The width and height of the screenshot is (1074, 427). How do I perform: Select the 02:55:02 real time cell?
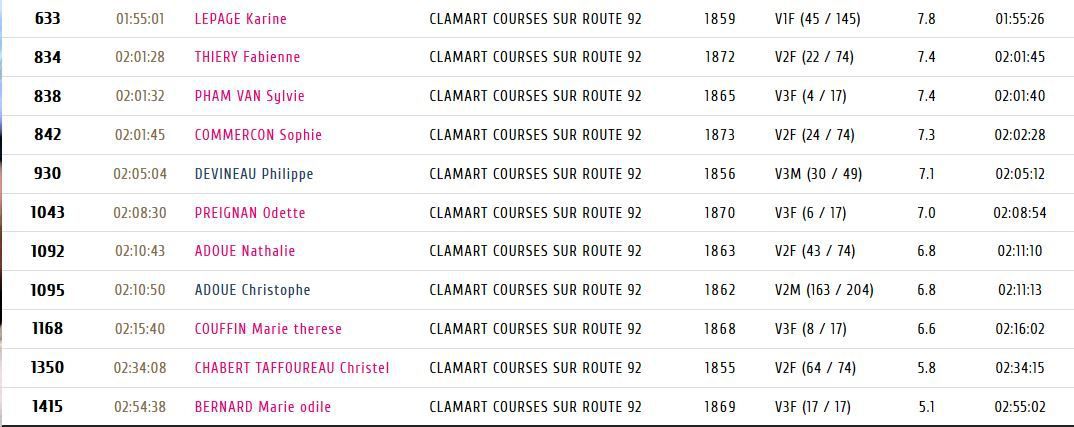(1020, 407)
